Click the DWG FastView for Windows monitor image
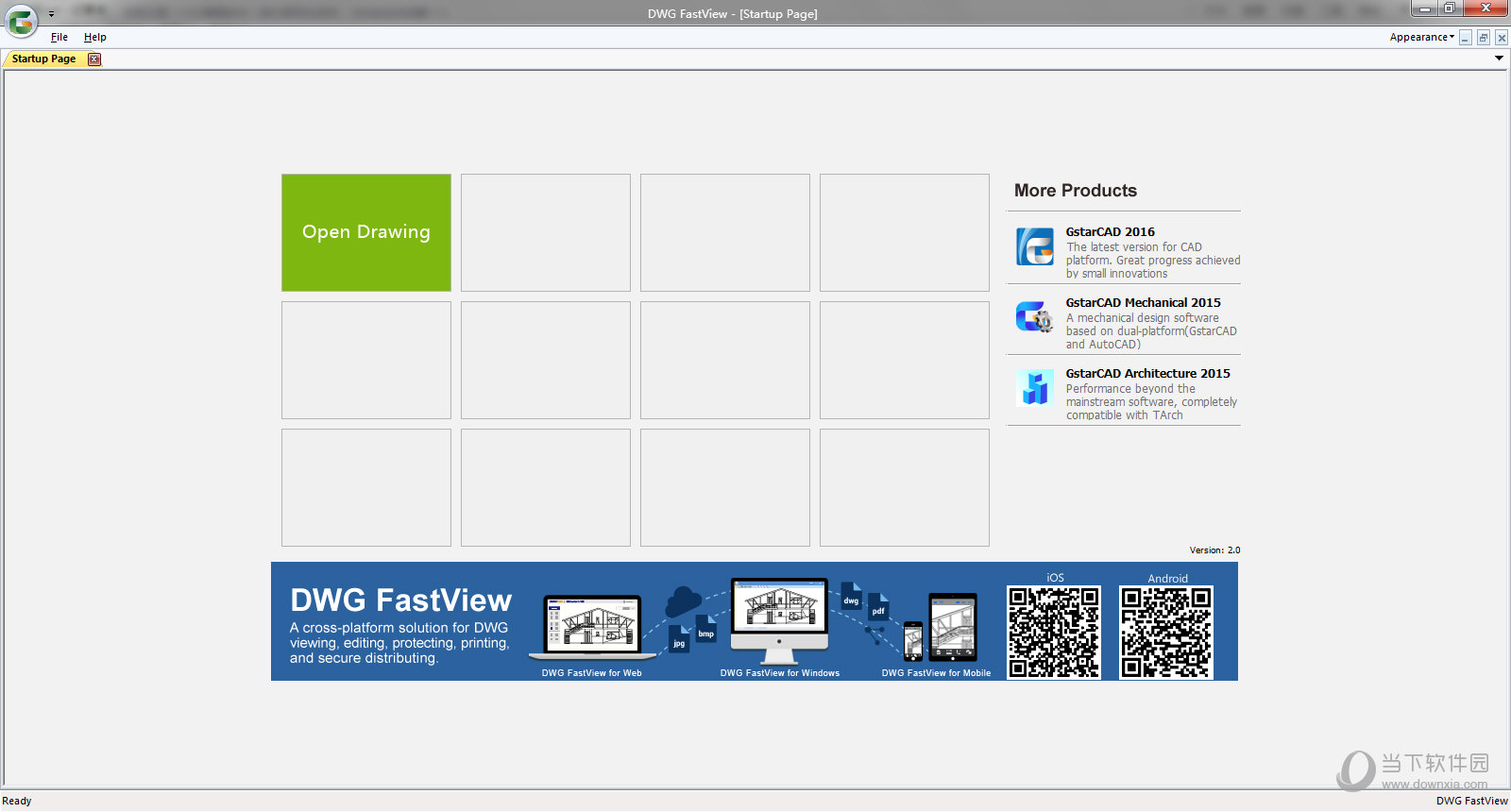Screen dimensions: 1511x812 click(780, 621)
